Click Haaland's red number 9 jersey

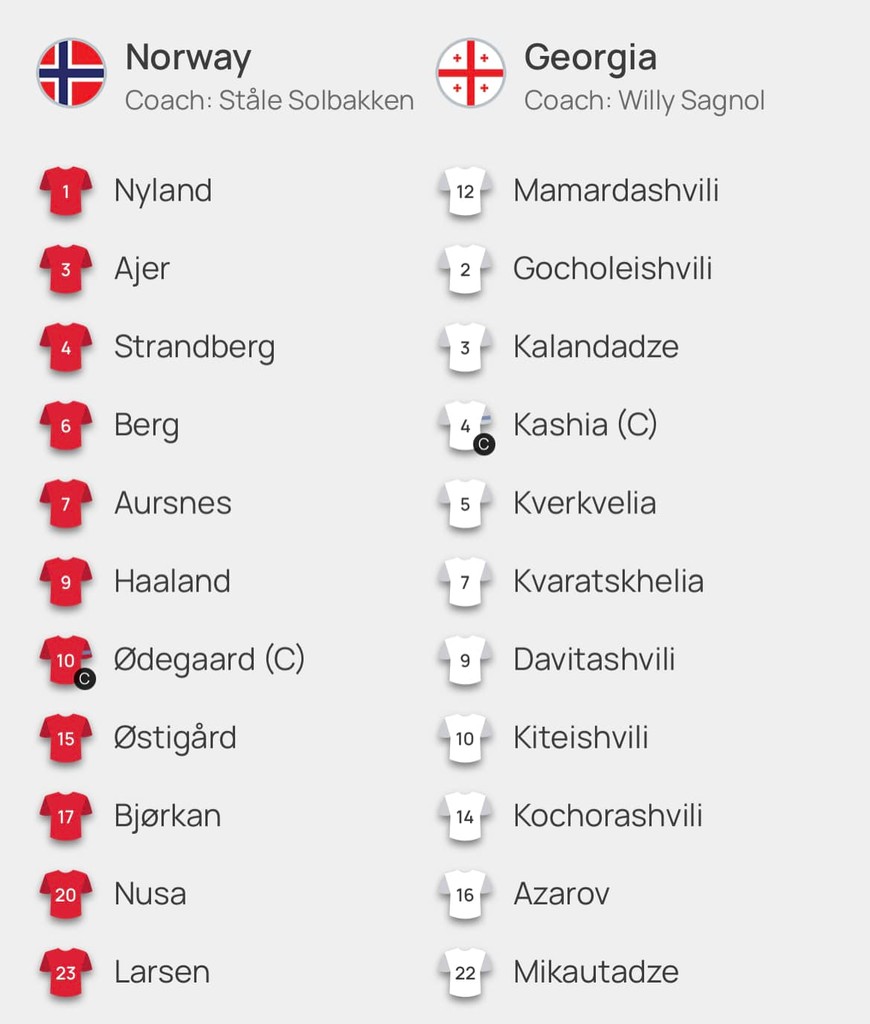tap(66, 581)
